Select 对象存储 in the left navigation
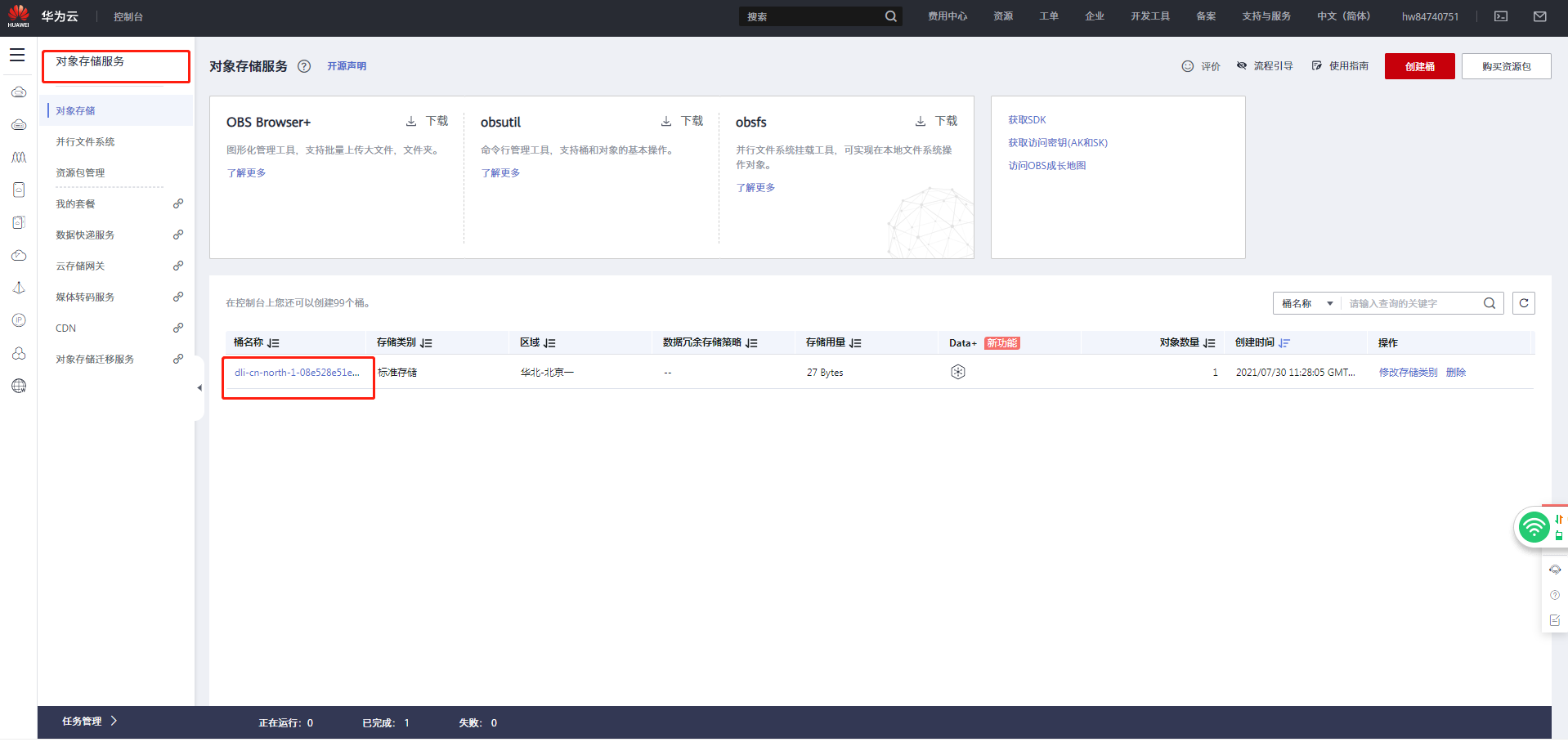This screenshot has height=742, width=1568. click(x=117, y=110)
